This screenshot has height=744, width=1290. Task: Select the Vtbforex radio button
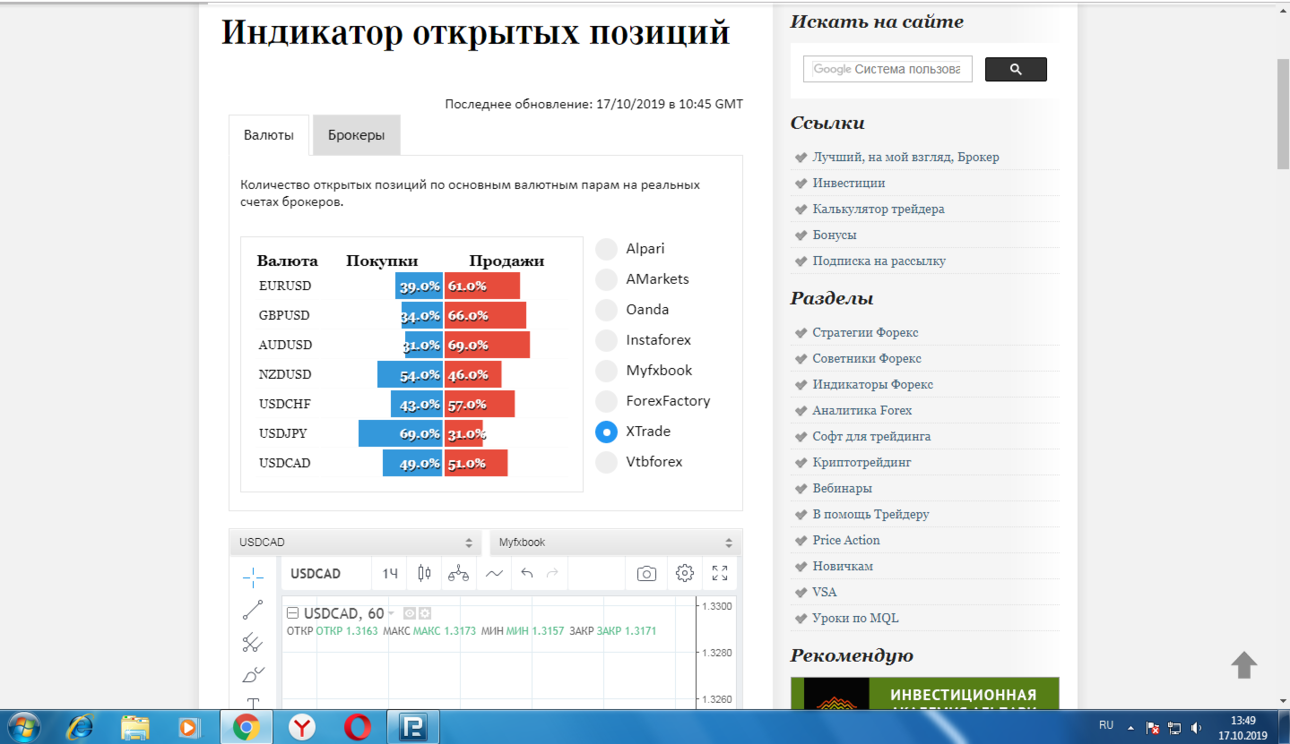(x=606, y=462)
